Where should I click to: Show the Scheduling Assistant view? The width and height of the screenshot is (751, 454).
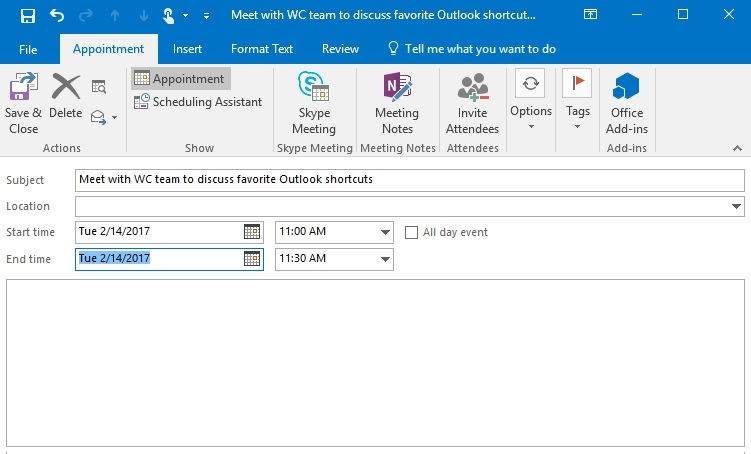point(198,102)
